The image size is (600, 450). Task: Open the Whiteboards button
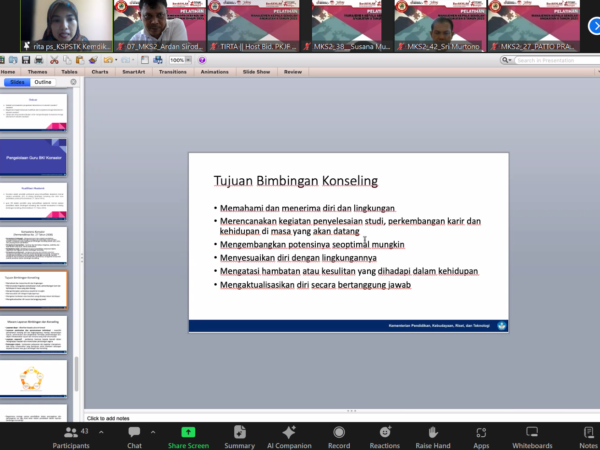click(x=532, y=437)
